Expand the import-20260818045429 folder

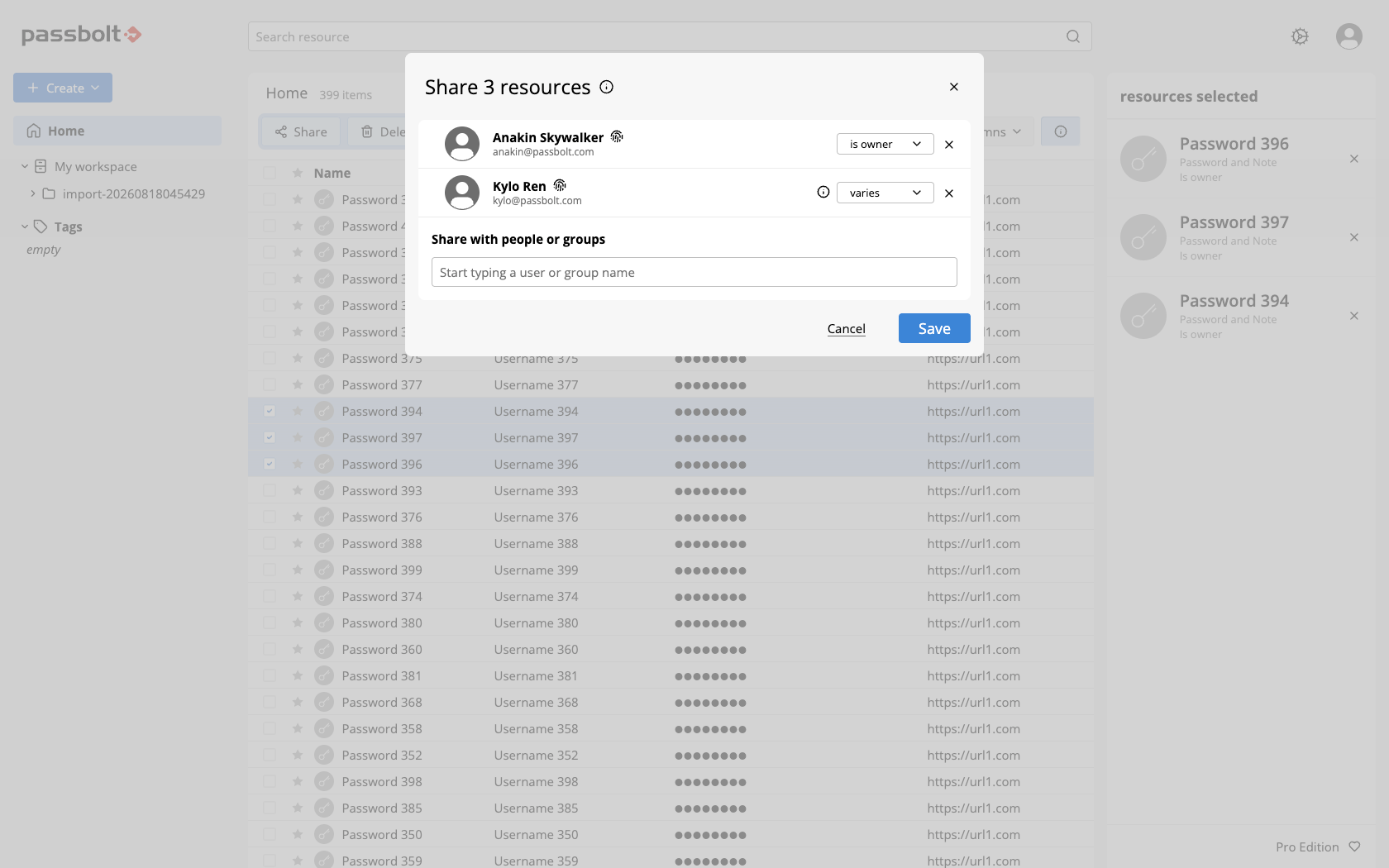pos(33,193)
